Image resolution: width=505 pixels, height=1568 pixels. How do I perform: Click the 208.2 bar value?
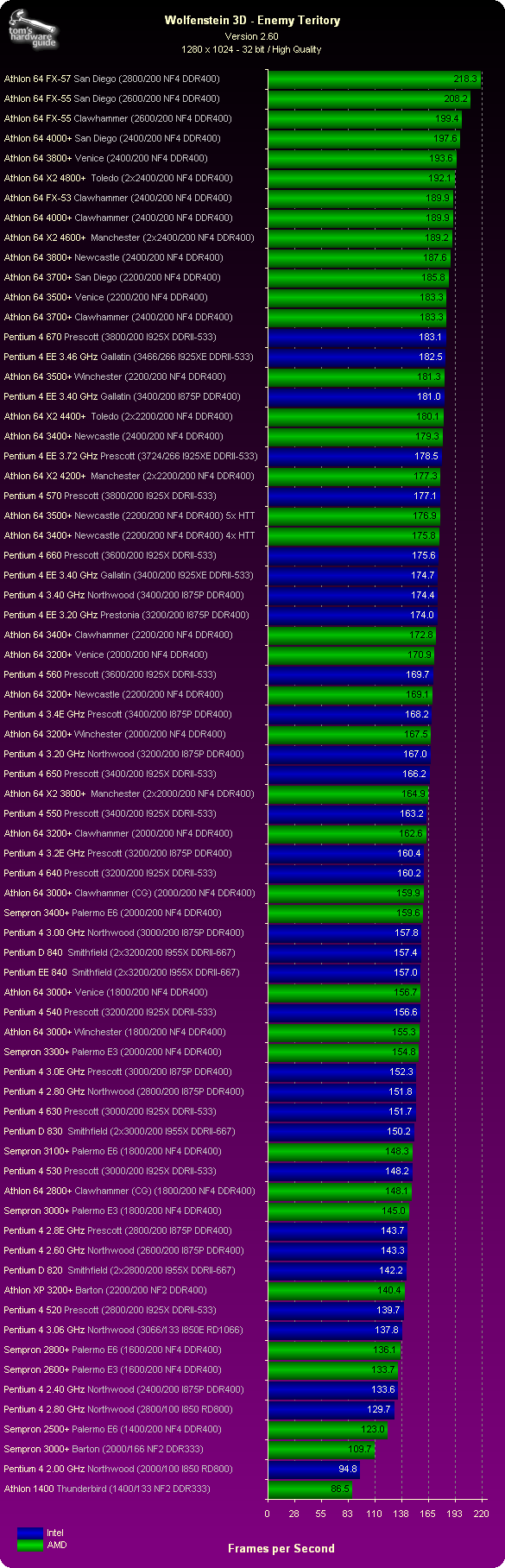[456, 98]
